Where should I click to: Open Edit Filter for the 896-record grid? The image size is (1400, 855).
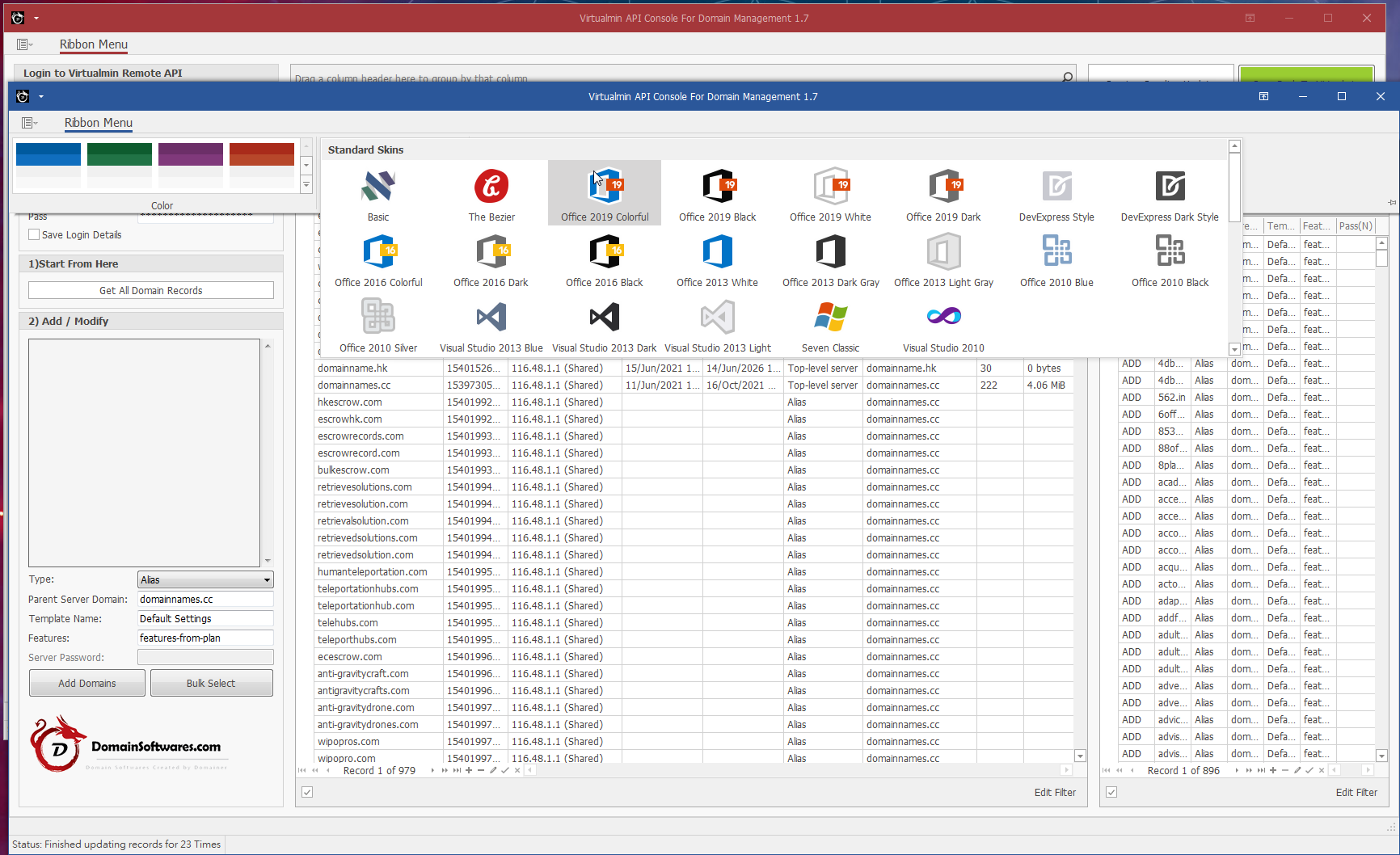[x=1356, y=792]
